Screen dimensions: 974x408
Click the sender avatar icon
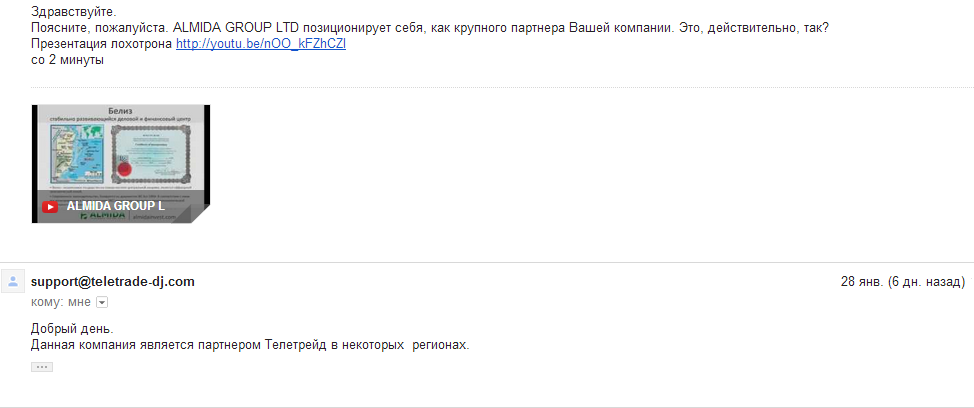point(14,282)
